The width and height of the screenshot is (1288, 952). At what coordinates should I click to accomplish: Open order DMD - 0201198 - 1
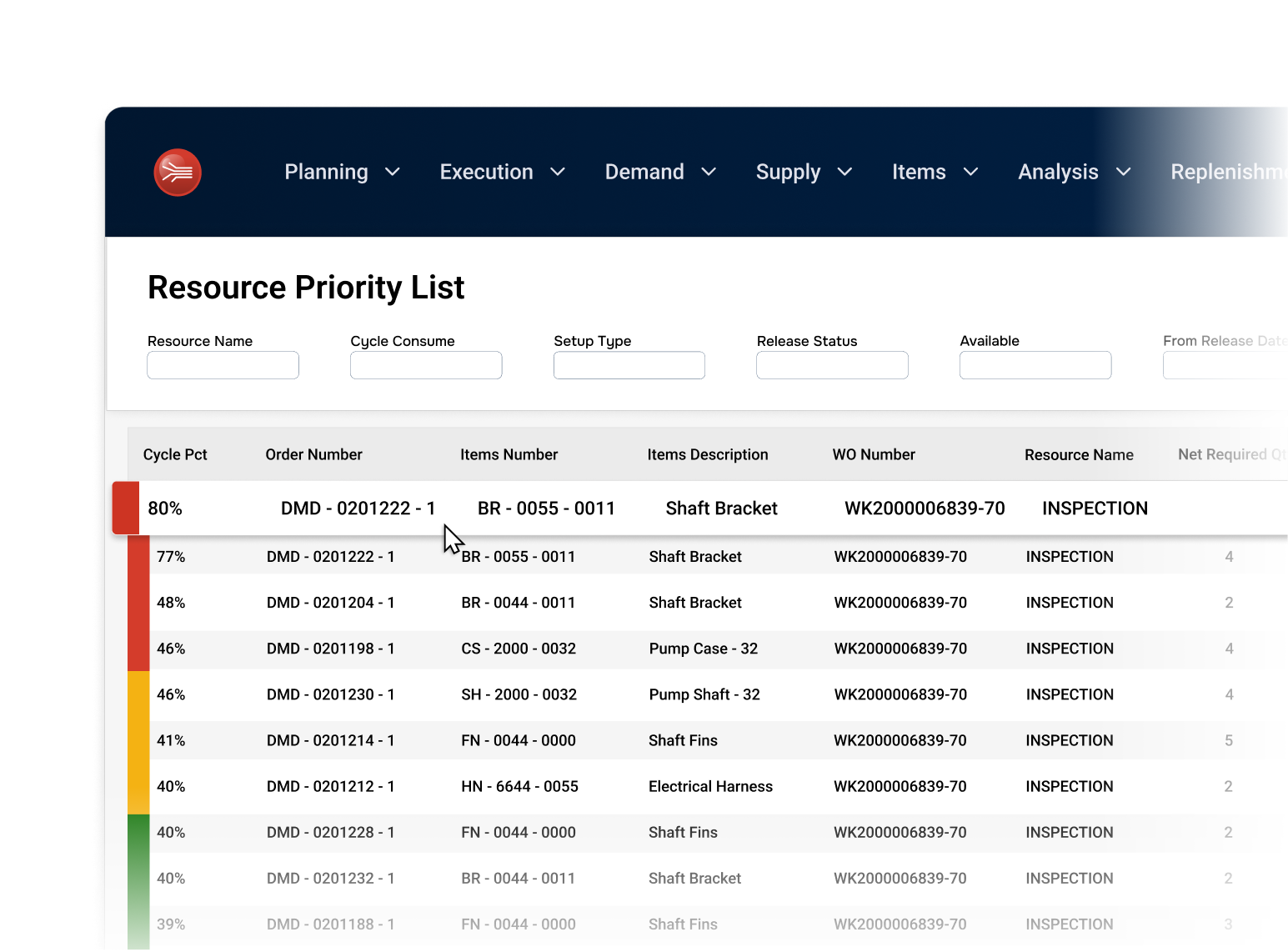(330, 649)
